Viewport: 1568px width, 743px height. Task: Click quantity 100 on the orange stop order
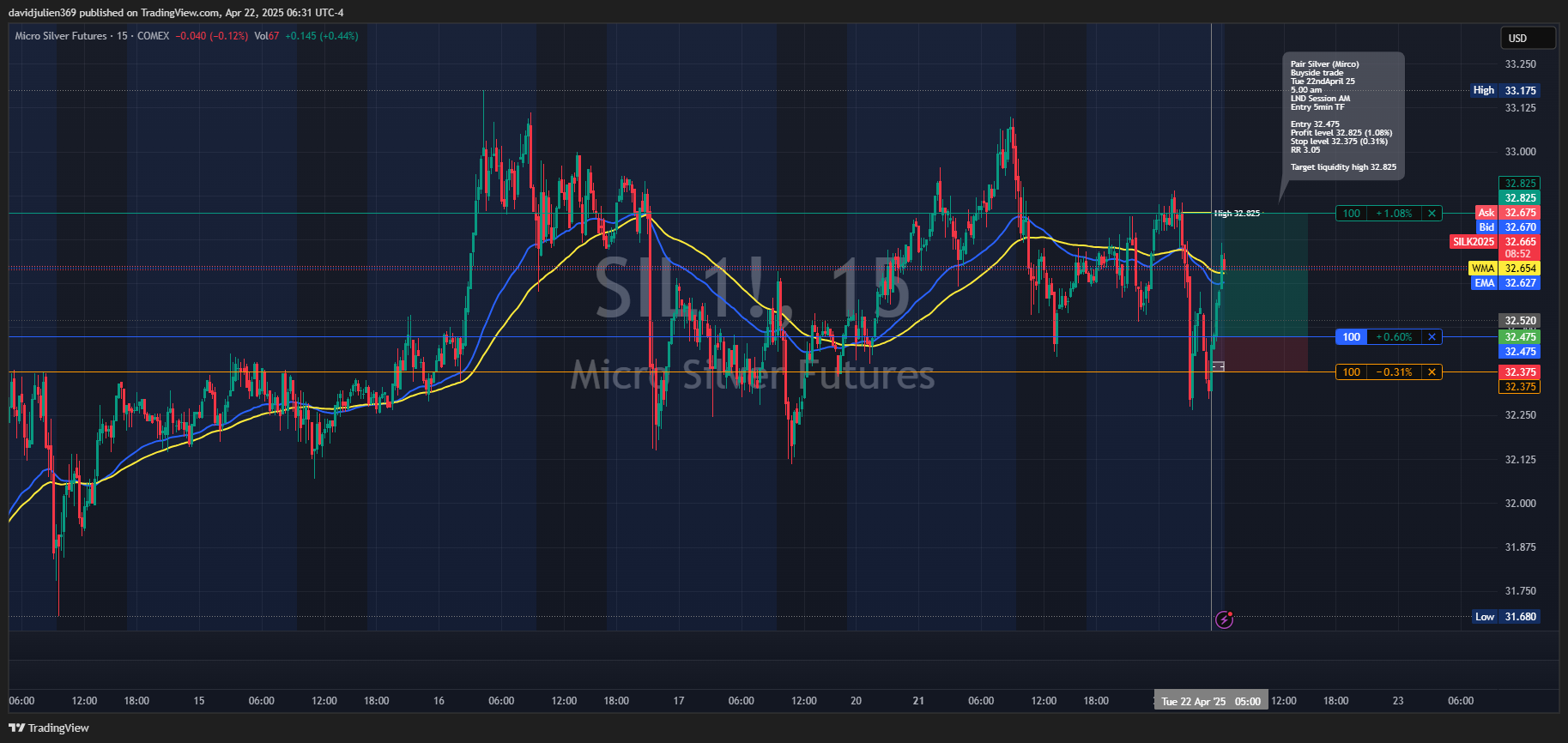(x=1352, y=372)
